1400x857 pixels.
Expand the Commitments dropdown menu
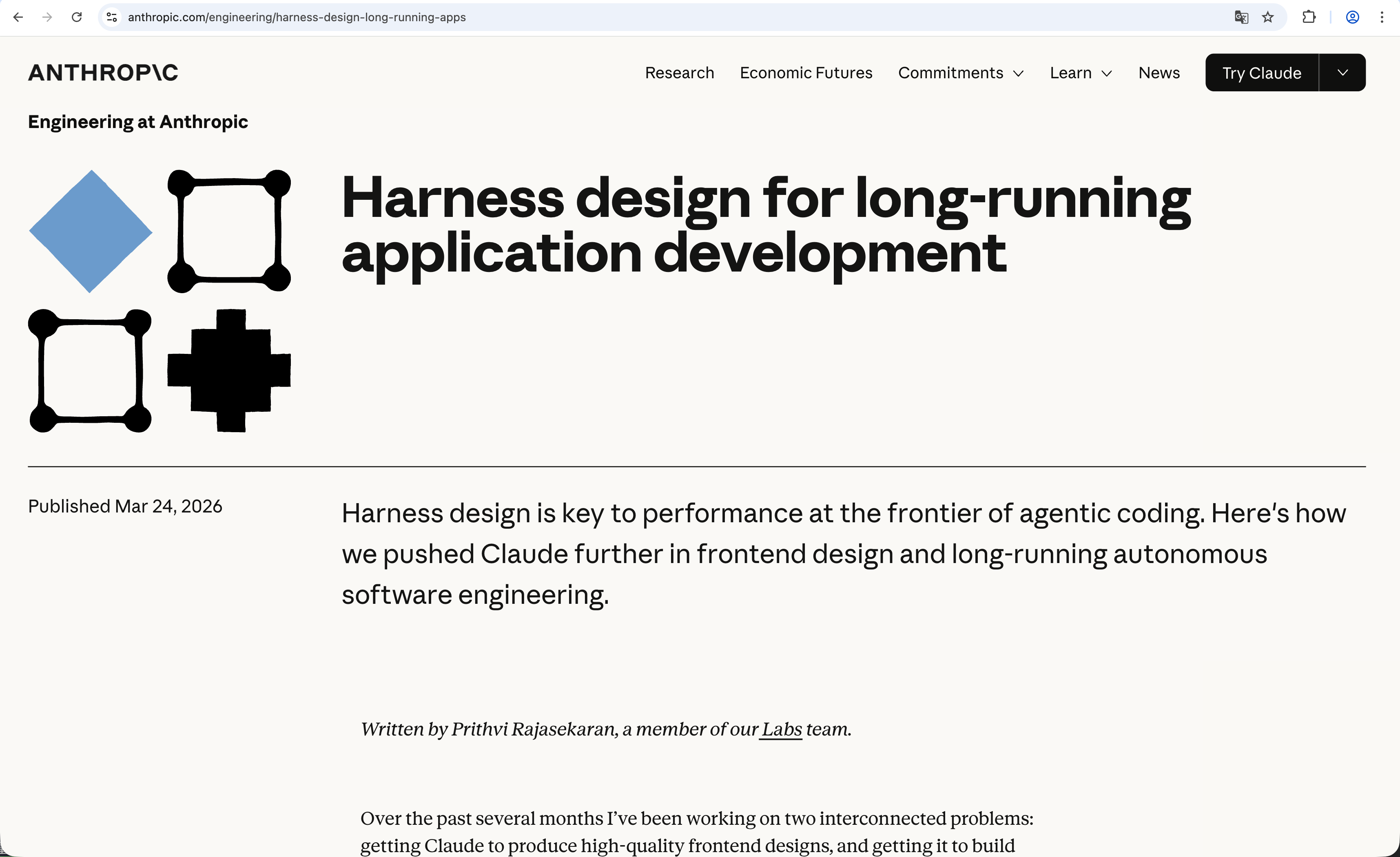(961, 73)
